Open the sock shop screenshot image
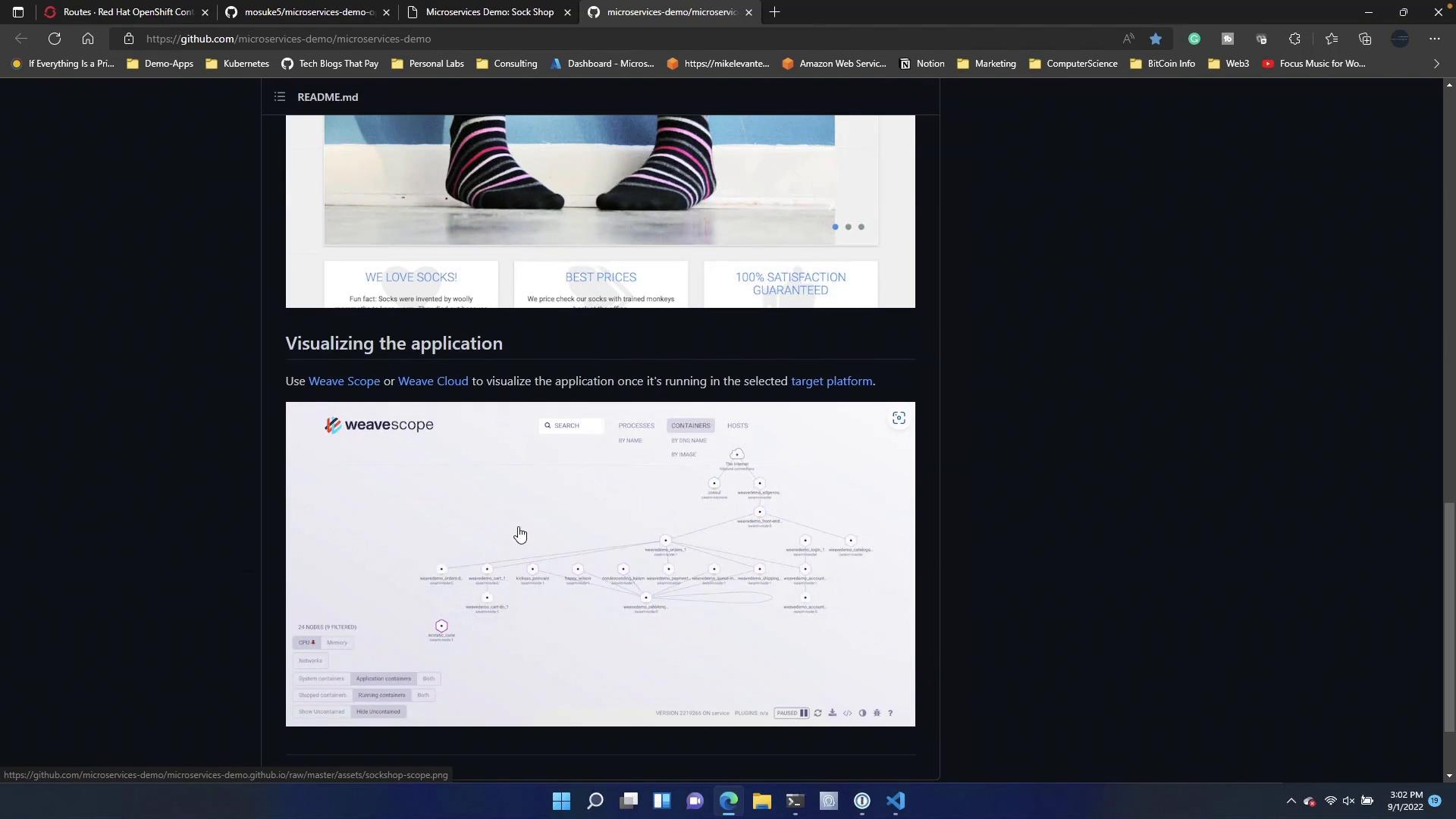Screen dimensions: 1456x819 coord(600,212)
